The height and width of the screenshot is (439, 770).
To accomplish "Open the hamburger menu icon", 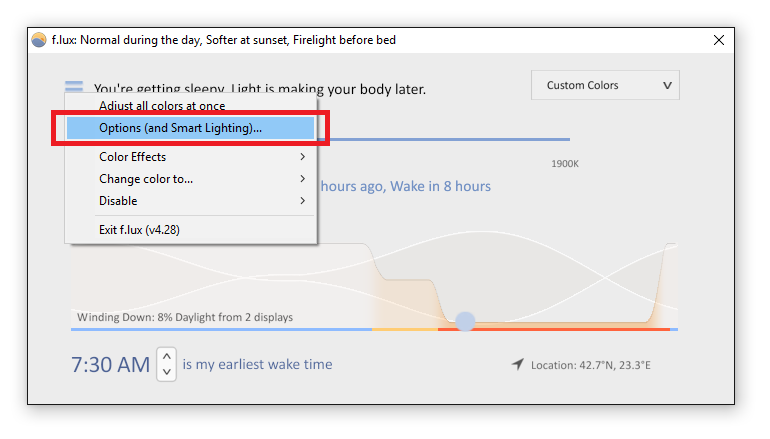I will (74, 86).
